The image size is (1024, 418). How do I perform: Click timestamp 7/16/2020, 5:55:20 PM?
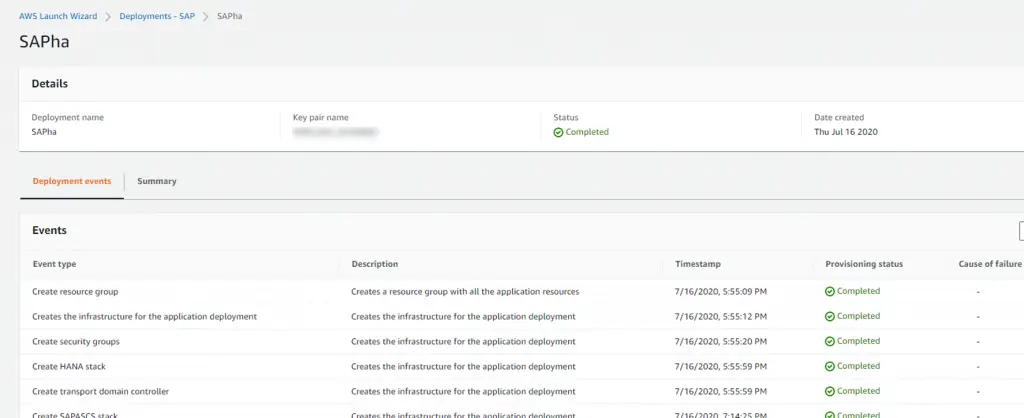click(721, 342)
